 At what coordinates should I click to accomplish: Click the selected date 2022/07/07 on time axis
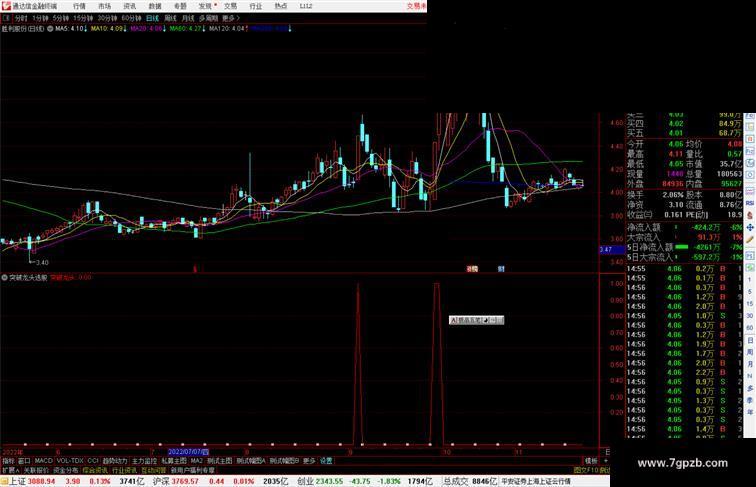coord(188,452)
